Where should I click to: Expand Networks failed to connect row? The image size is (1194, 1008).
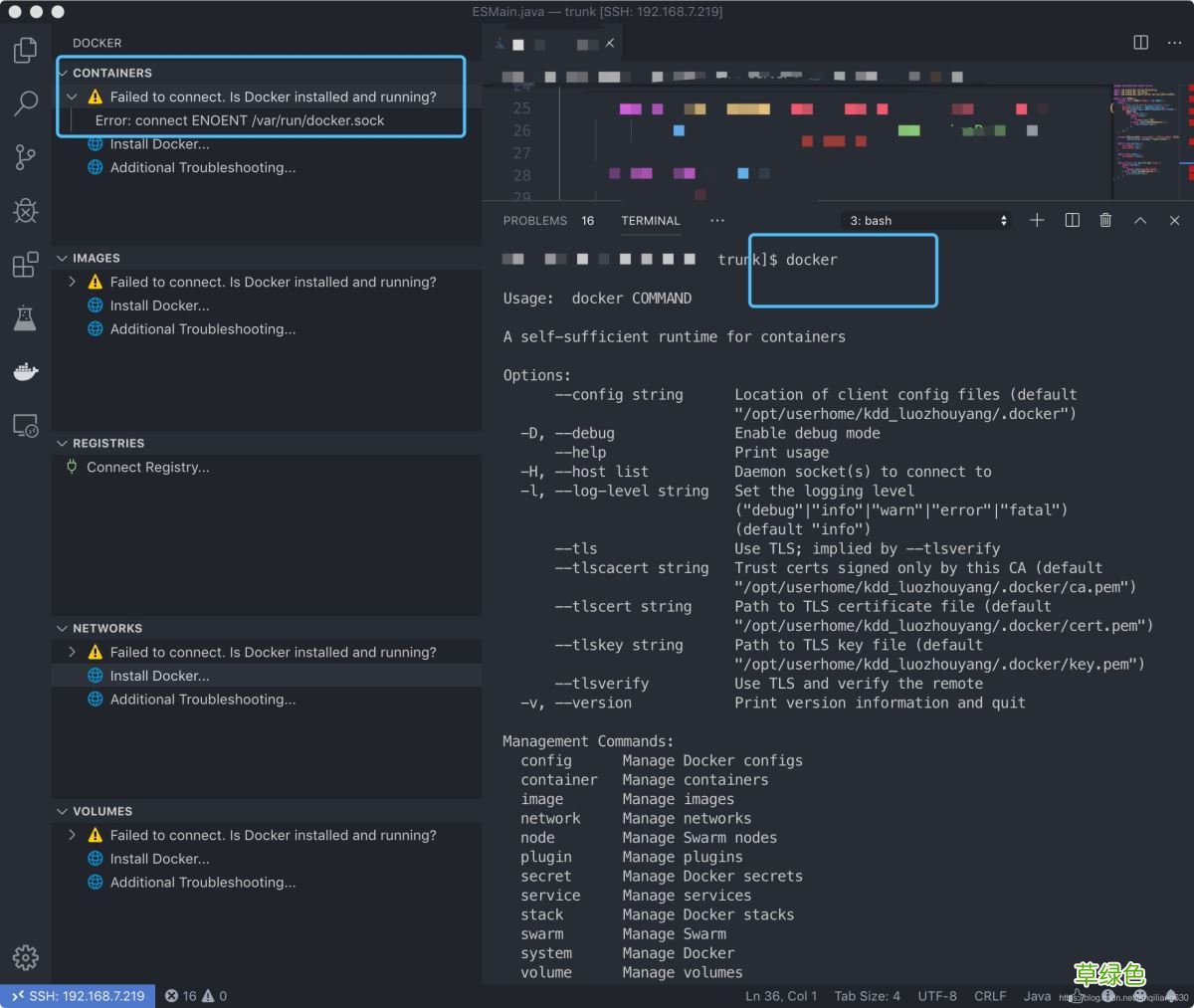[x=72, y=652]
